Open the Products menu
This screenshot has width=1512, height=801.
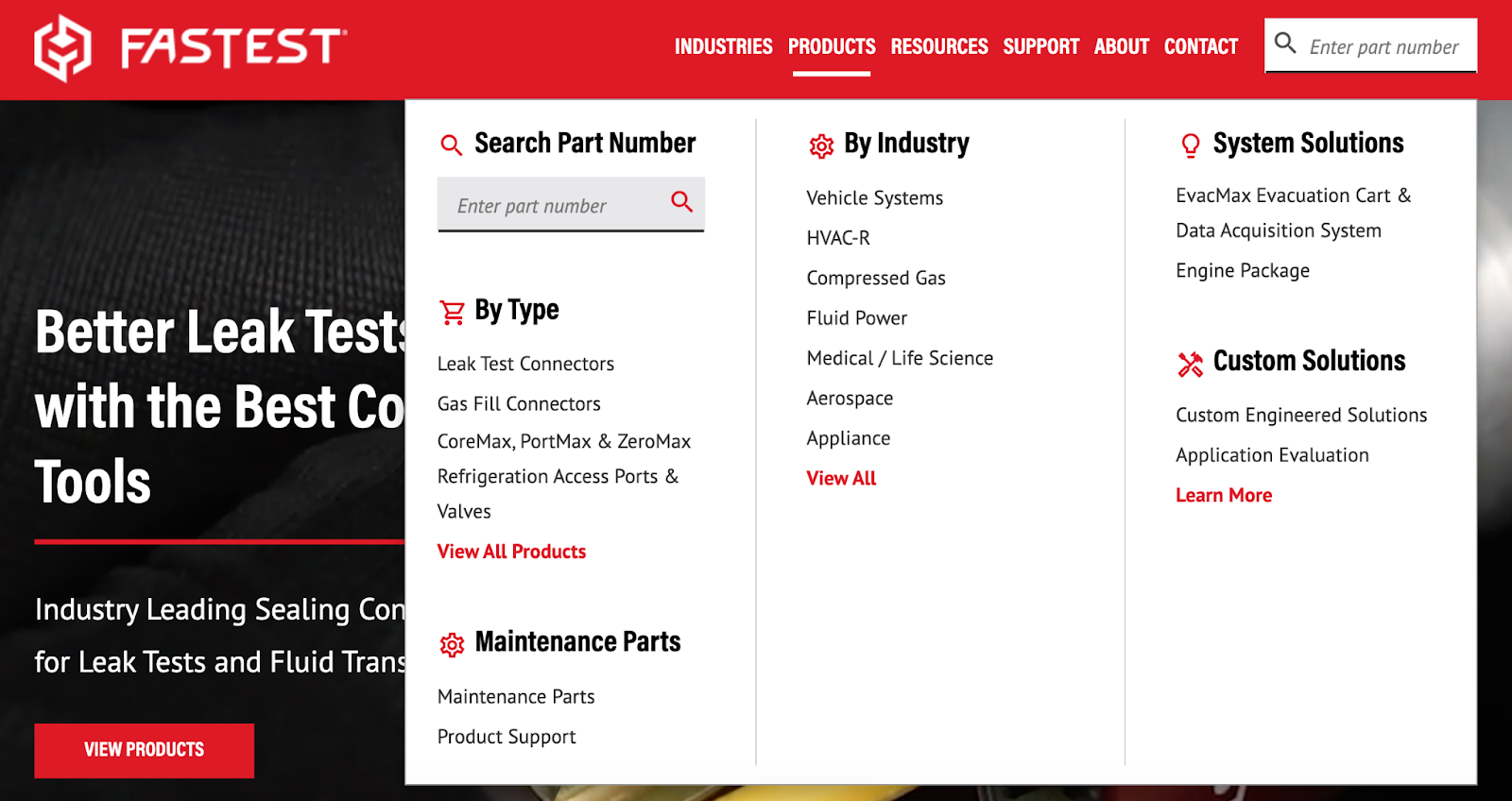tap(832, 46)
